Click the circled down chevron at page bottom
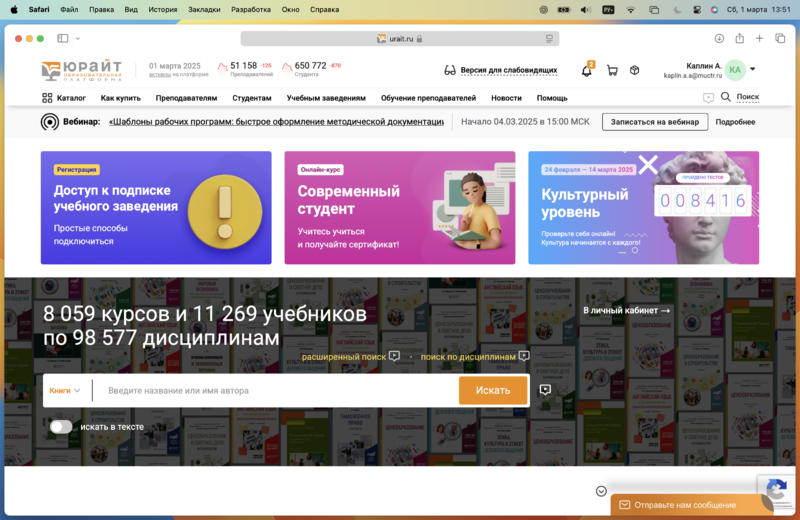The height and width of the screenshot is (520, 800). (601, 491)
